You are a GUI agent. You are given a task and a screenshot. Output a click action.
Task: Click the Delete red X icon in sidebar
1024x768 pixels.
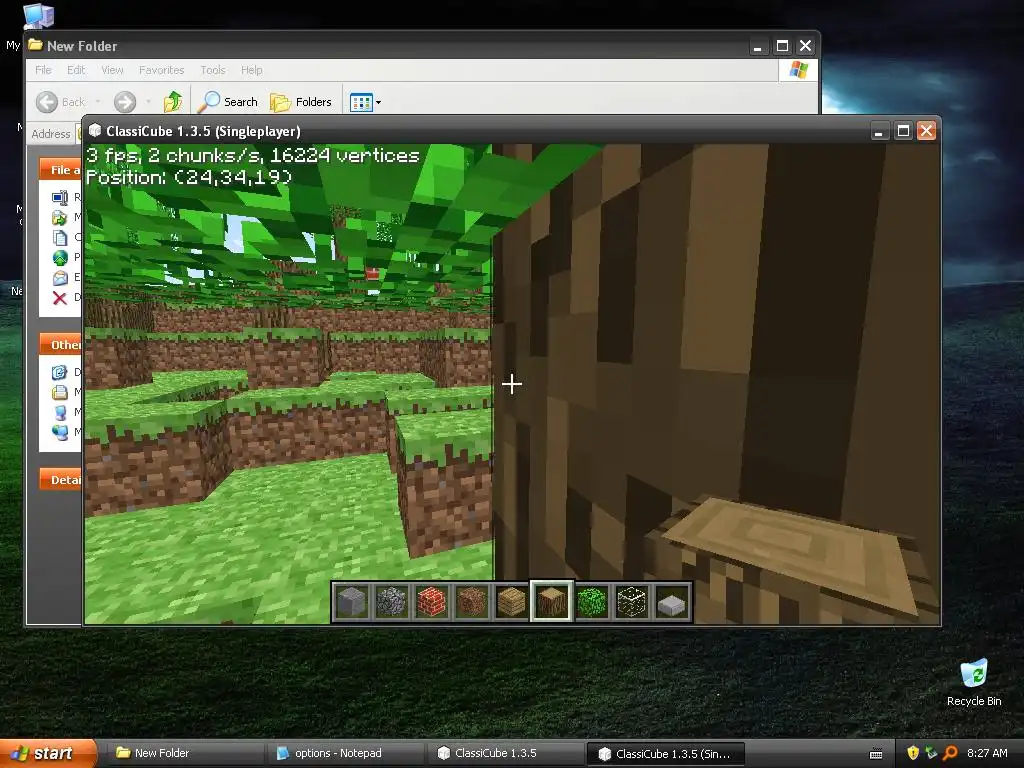coord(59,298)
